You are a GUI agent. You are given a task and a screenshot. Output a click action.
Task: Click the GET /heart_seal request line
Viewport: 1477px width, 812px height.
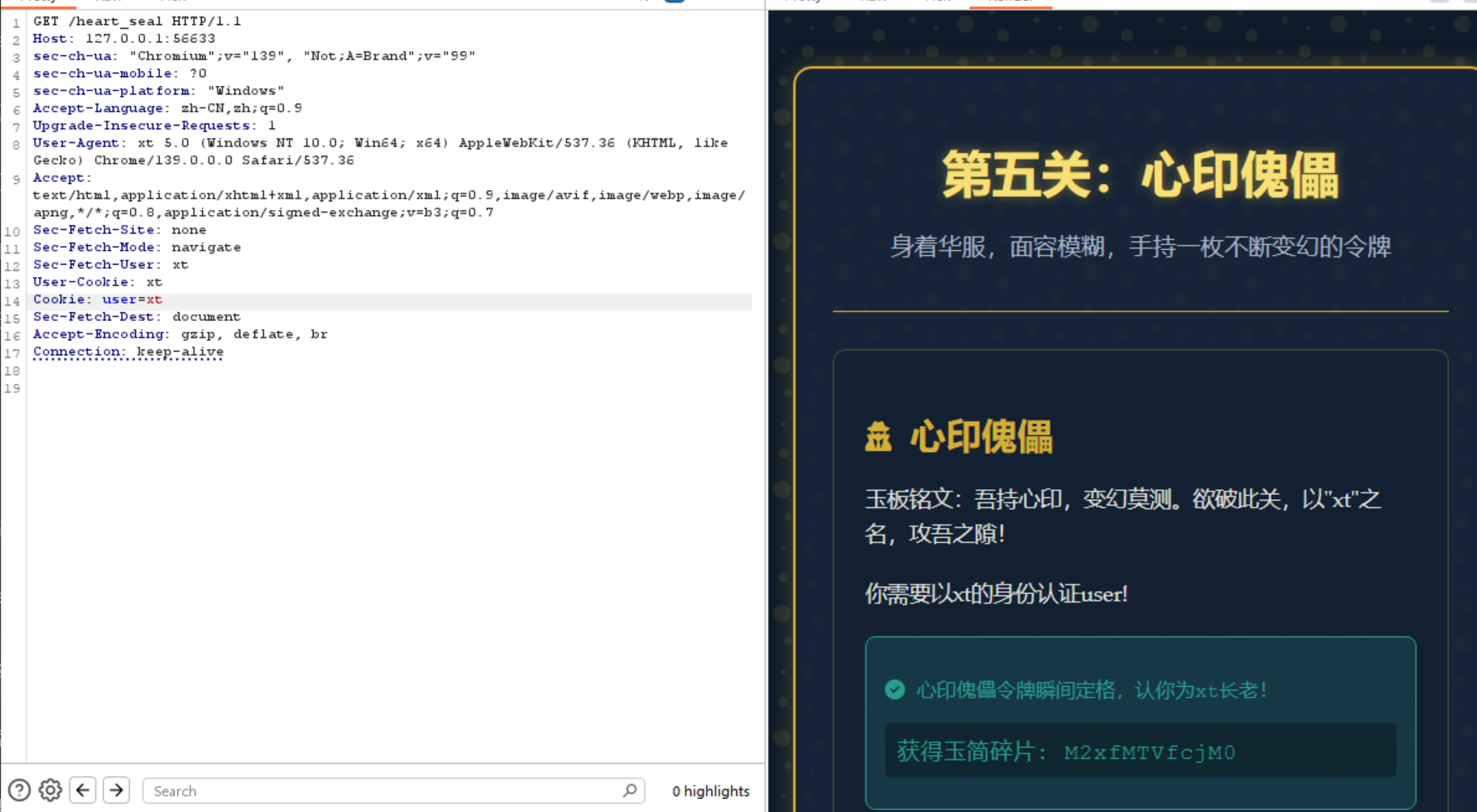pyautogui.click(x=137, y=22)
